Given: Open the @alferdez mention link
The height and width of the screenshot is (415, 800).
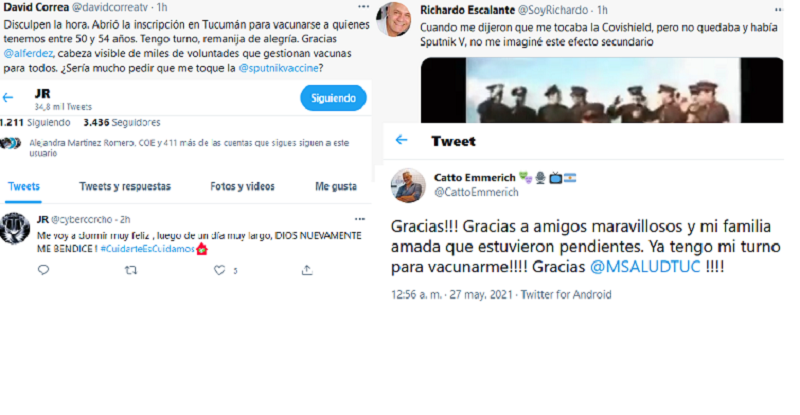Looking at the screenshot, I should coord(28,54).
